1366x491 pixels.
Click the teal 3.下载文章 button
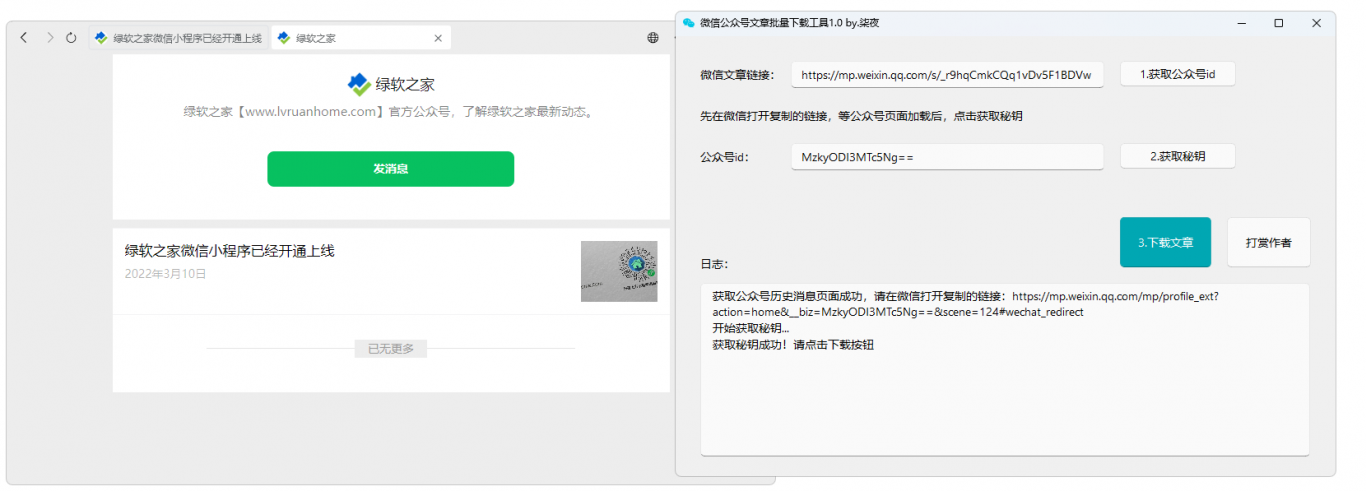pyautogui.click(x=1165, y=242)
